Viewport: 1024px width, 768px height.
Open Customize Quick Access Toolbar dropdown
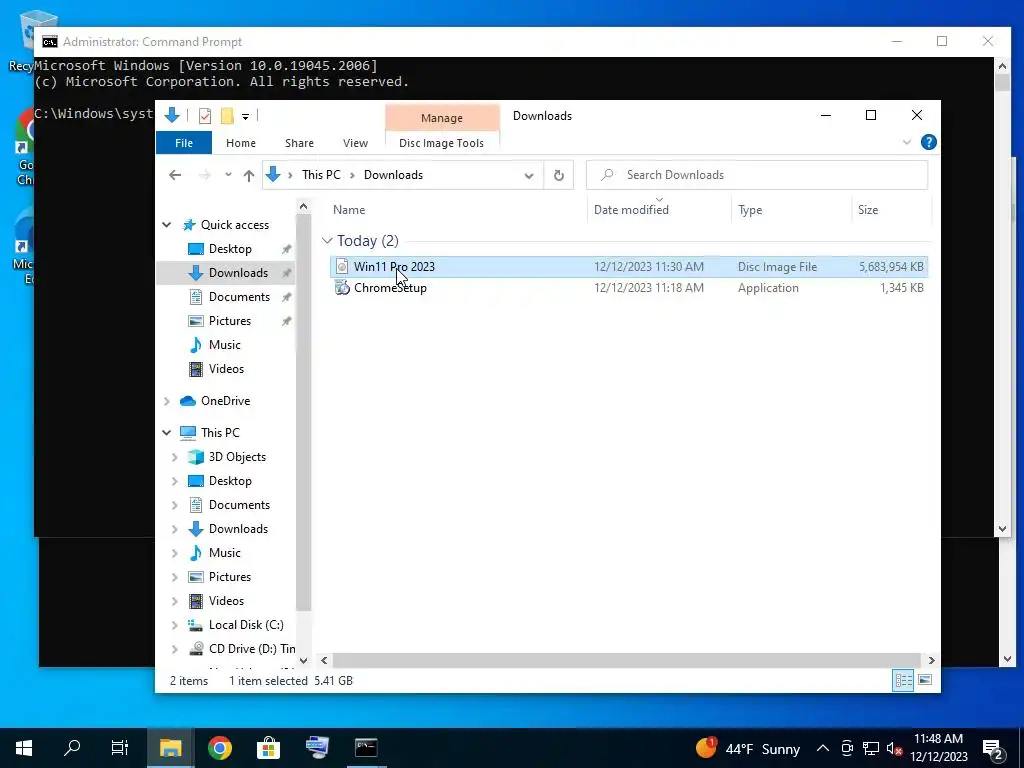(246, 116)
